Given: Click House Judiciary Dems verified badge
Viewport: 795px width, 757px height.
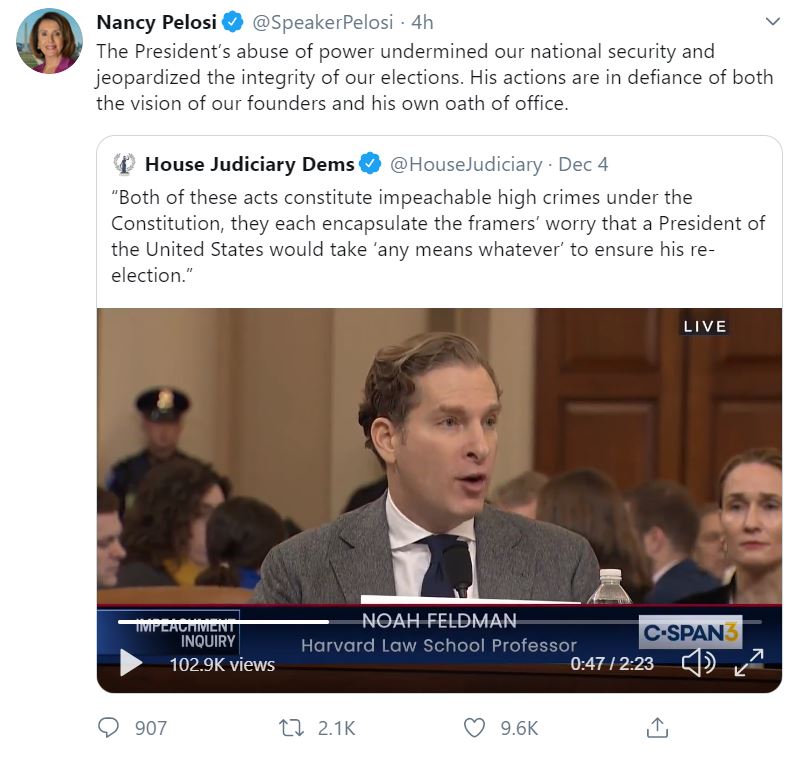Looking at the screenshot, I should 370,164.
